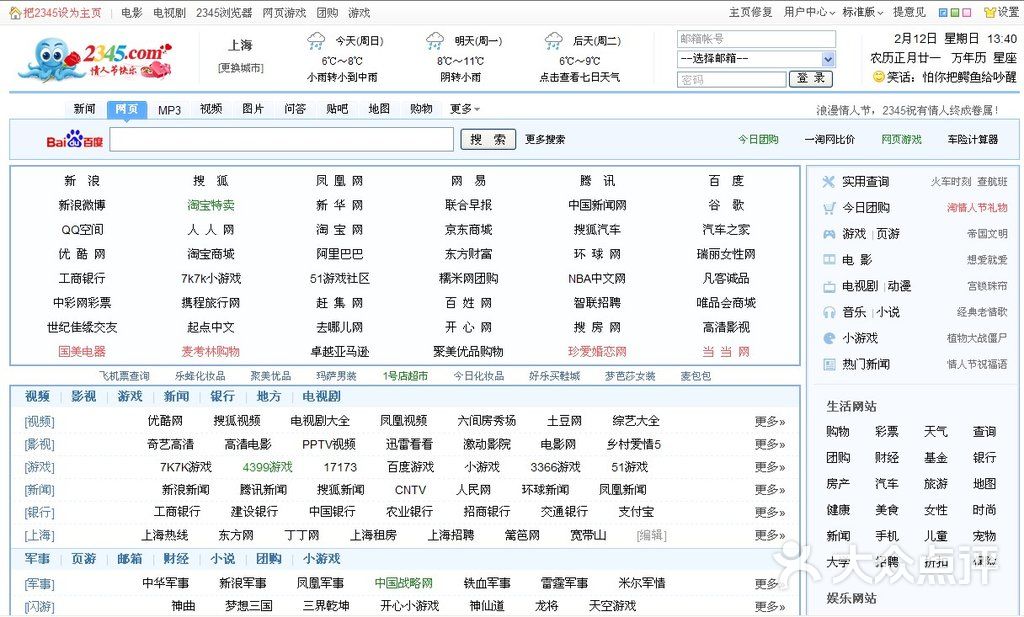Click the smiley face joke icon
This screenshot has height=617, width=1024.
[878, 77]
